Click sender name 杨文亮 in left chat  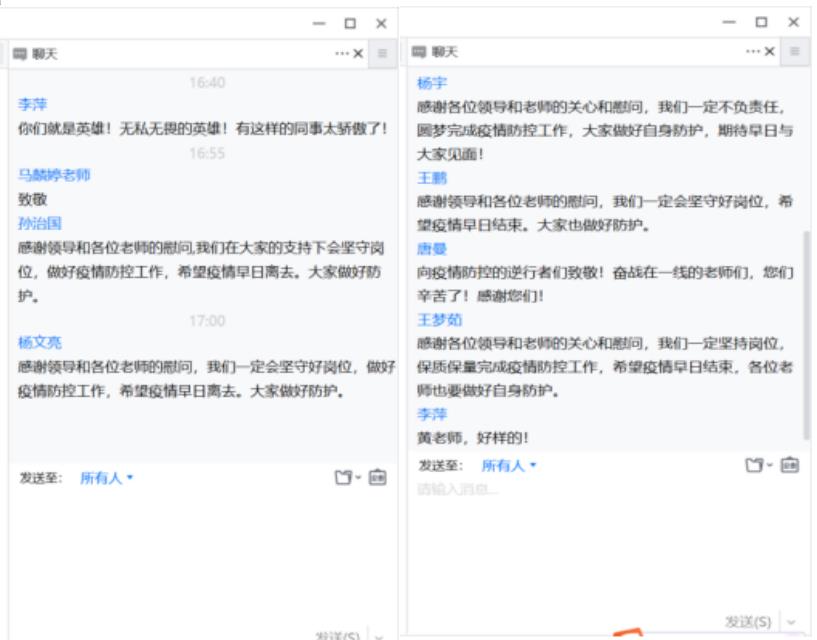40,342
